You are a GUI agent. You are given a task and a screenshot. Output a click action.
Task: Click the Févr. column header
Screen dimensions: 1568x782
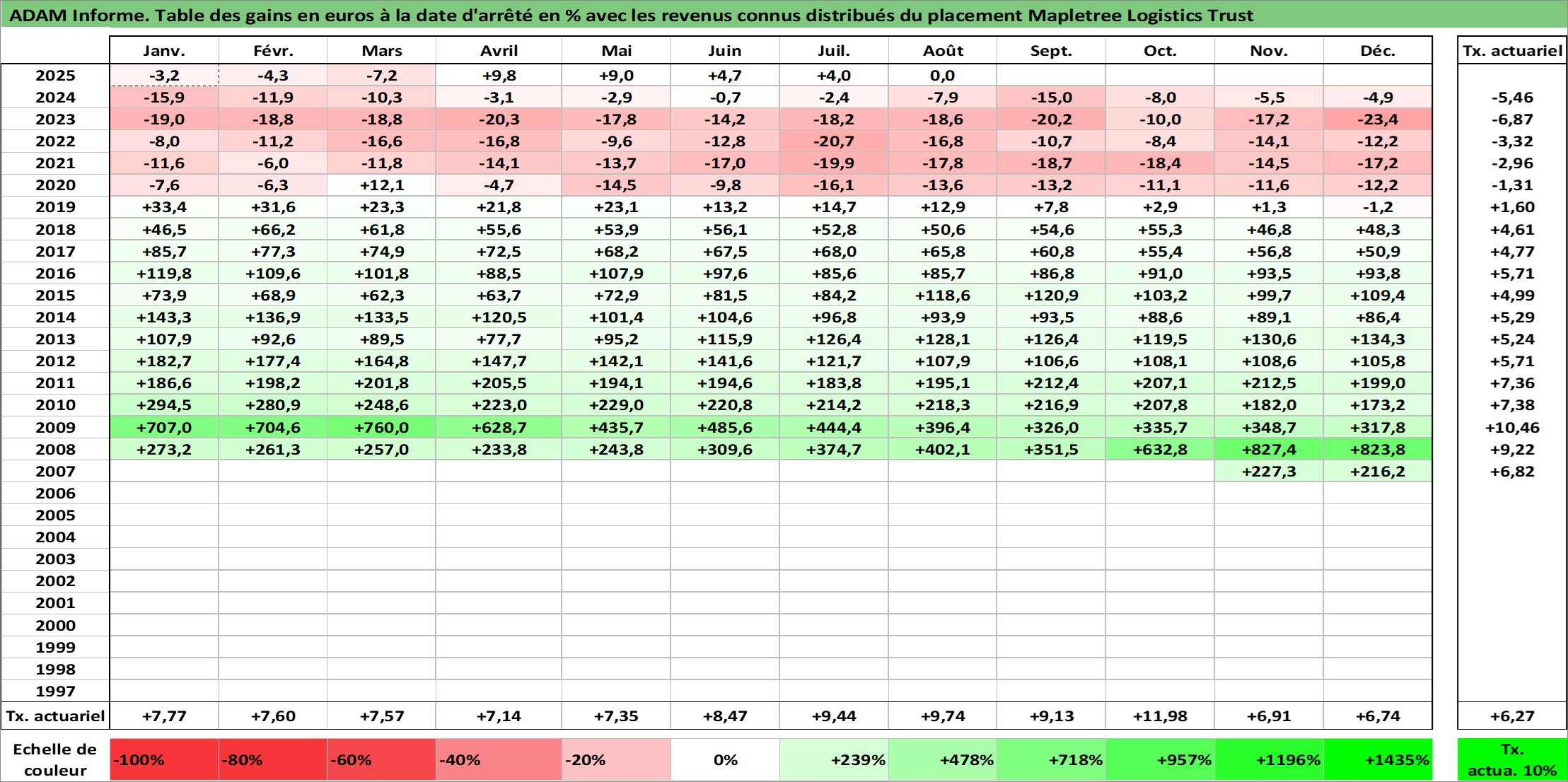[x=273, y=50]
